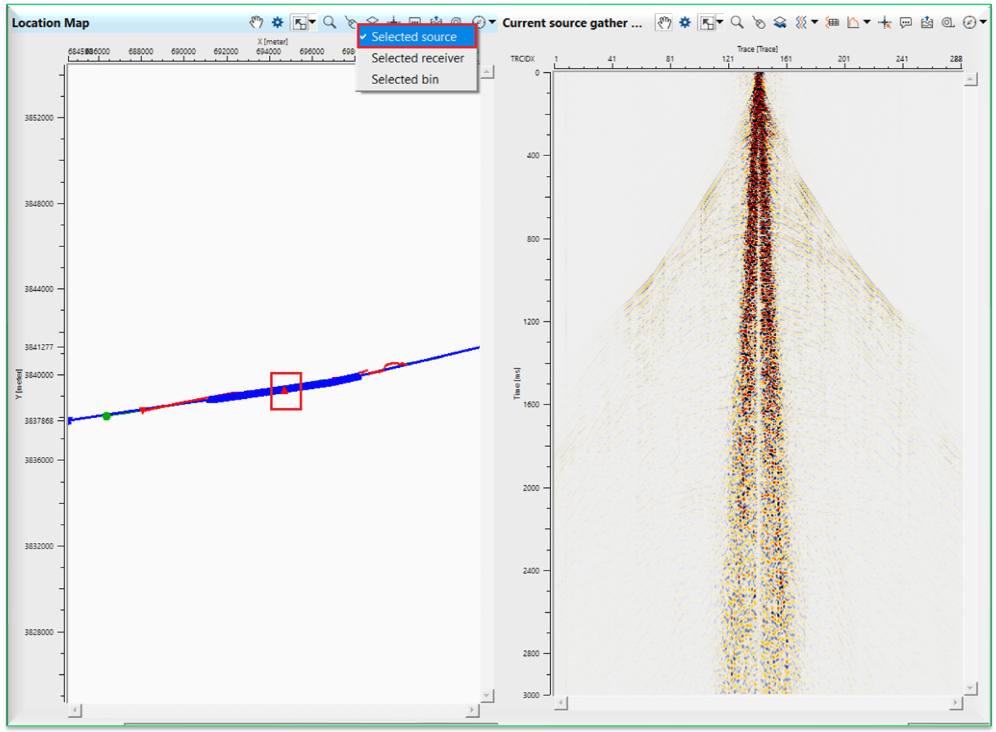Click the spreadsheet table icon in gather toolbar
The image size is (996, 732).
[x=834, y=22]
